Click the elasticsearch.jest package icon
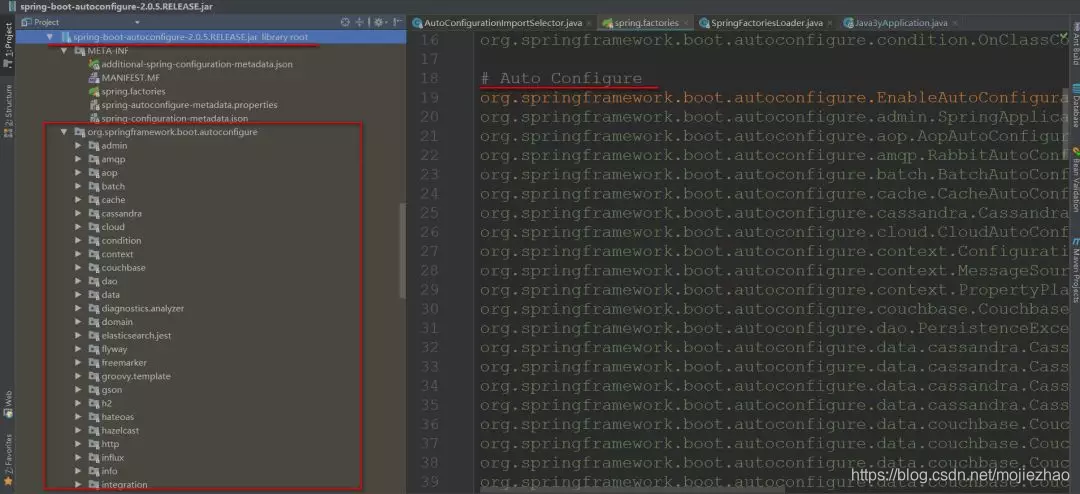 point(94,336)
